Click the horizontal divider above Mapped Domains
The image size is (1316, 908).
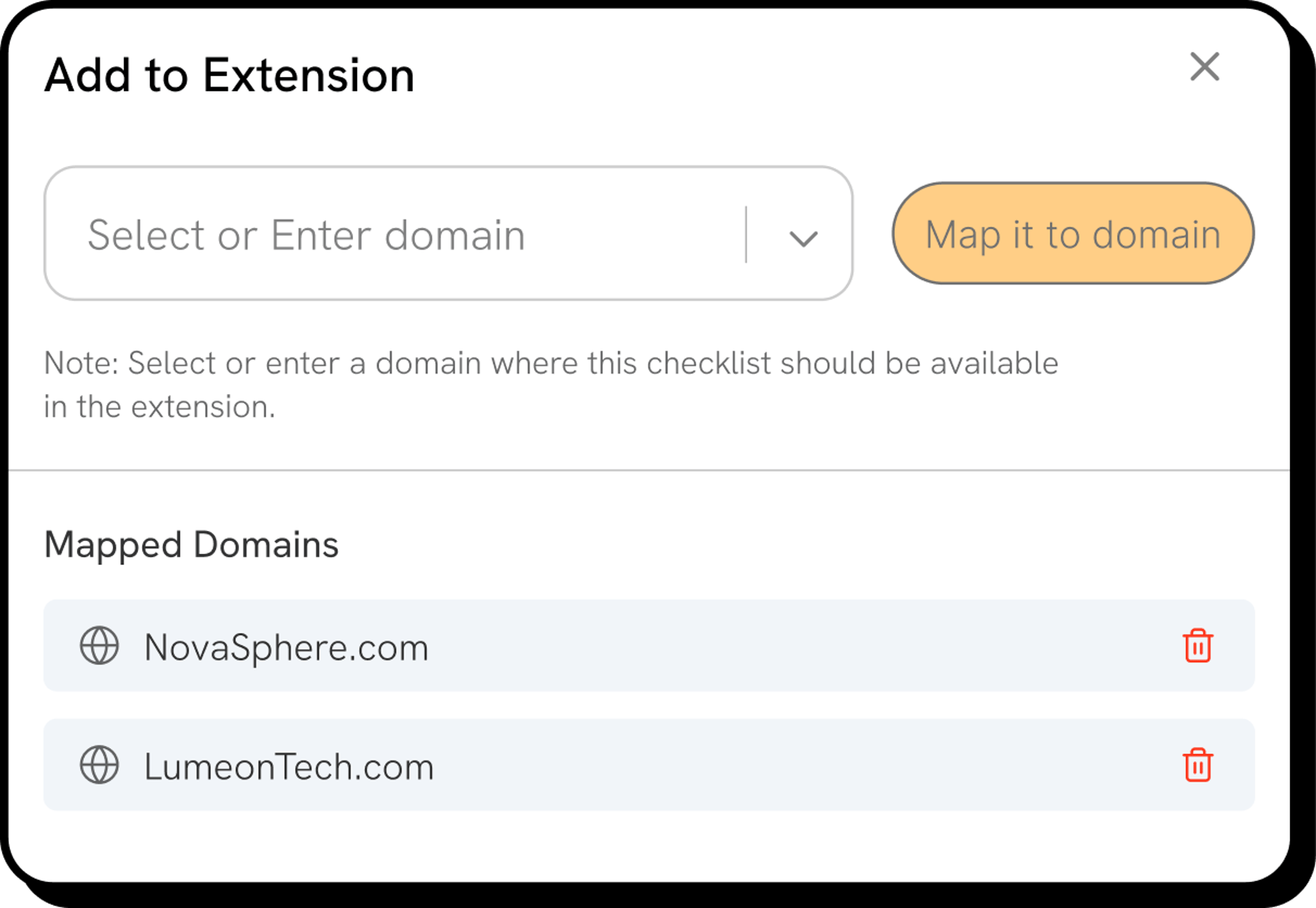(648, 470)
